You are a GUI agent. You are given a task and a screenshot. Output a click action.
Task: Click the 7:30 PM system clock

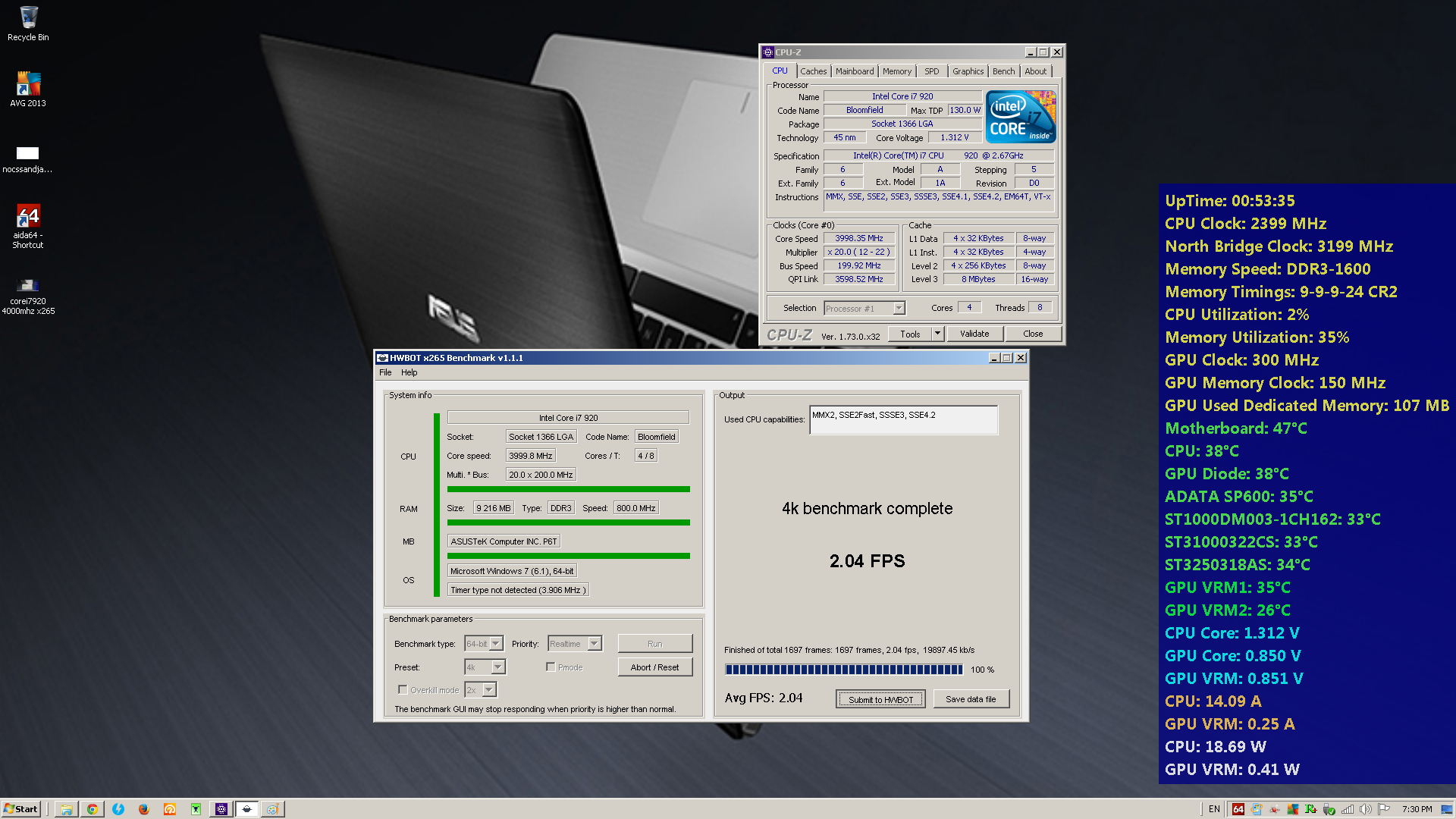tap(1417, 809)
